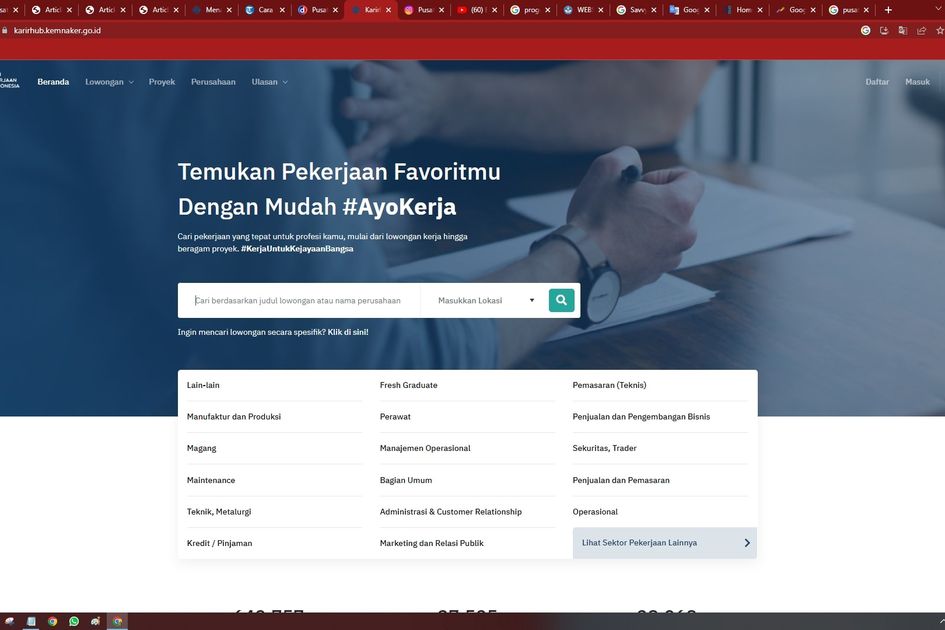Select the Magang job category
The image size is (945, 630).
(x=202, y=448)
